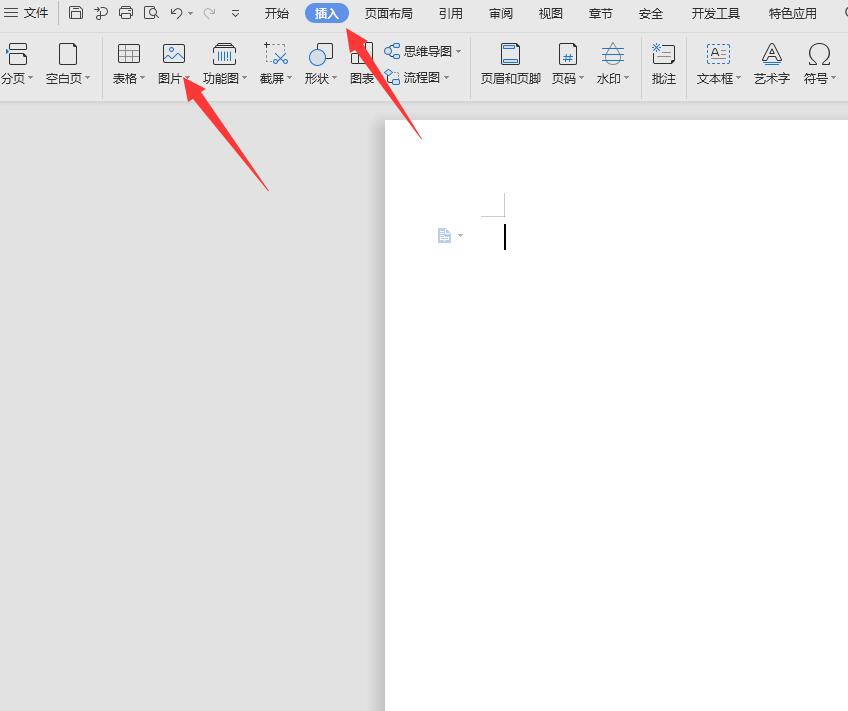Expand the 思维导图 dropdown arrow
Image resolution: width=848 pixels, height=711 pixels.
(458, 51)
